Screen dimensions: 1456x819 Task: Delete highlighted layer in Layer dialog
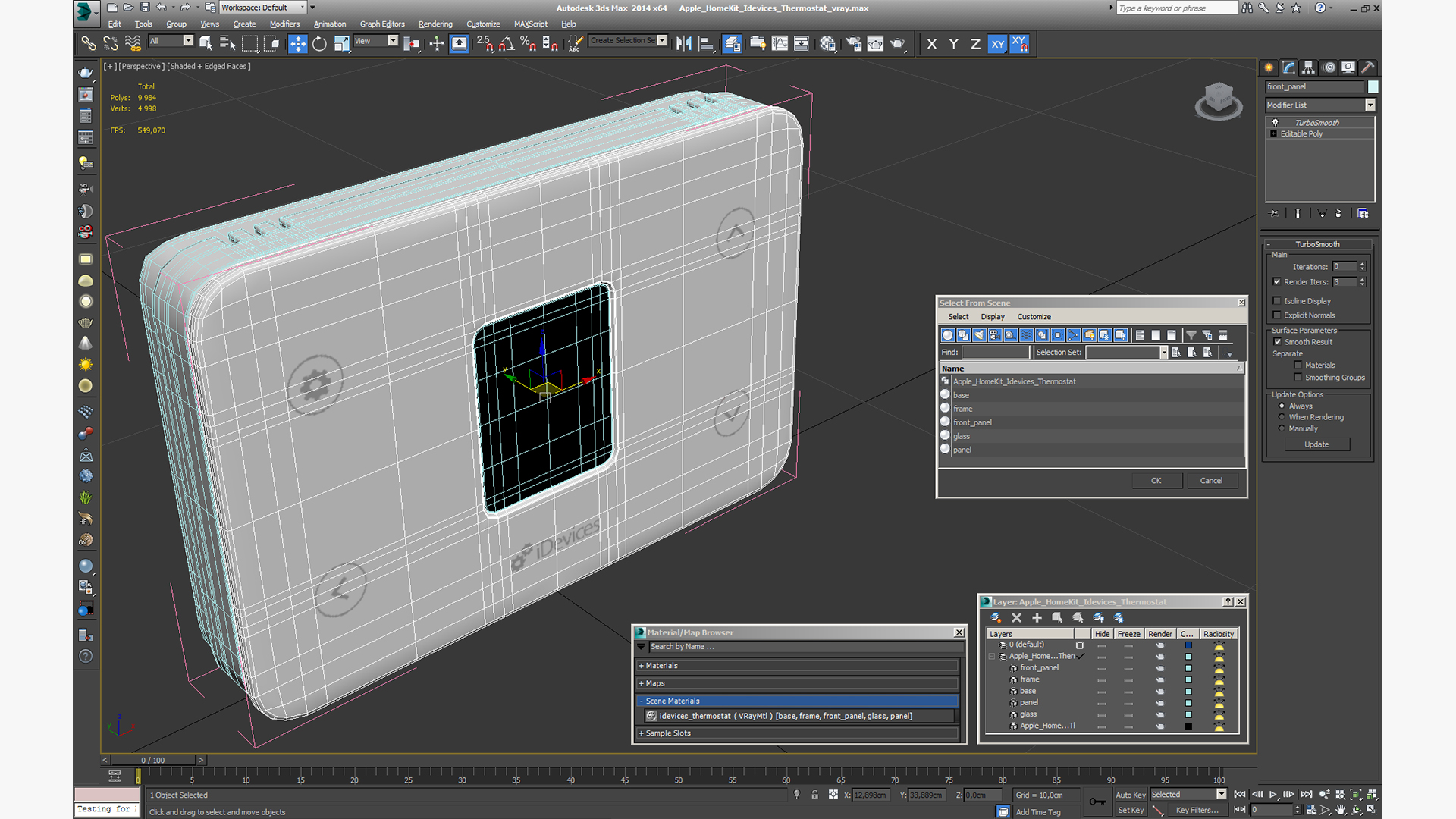click(1016, 617)
